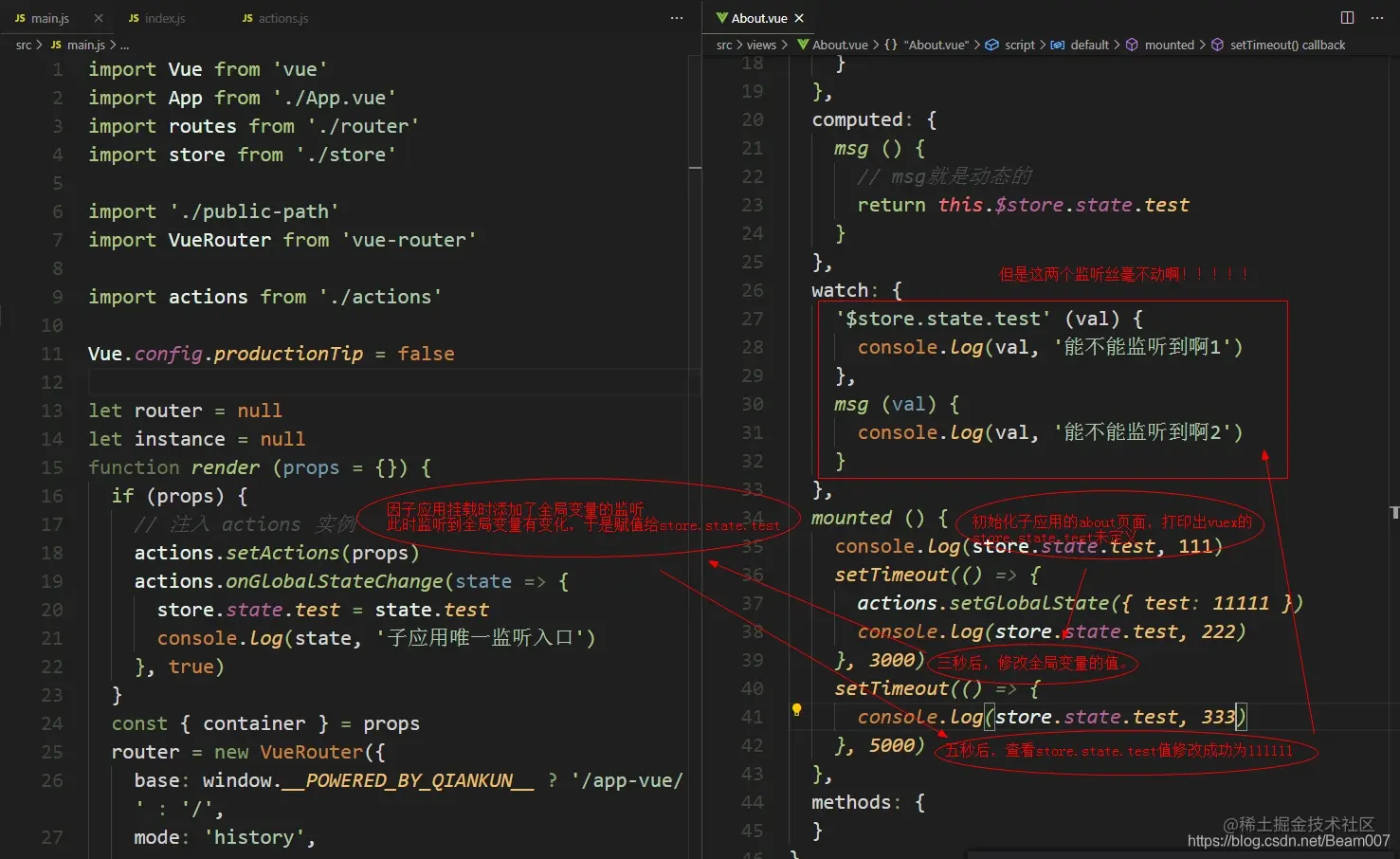Screen dimensions: 1400x859
Task: Click 'setGlobalState' in About.vue
Action: click(x=1028, y=603)
